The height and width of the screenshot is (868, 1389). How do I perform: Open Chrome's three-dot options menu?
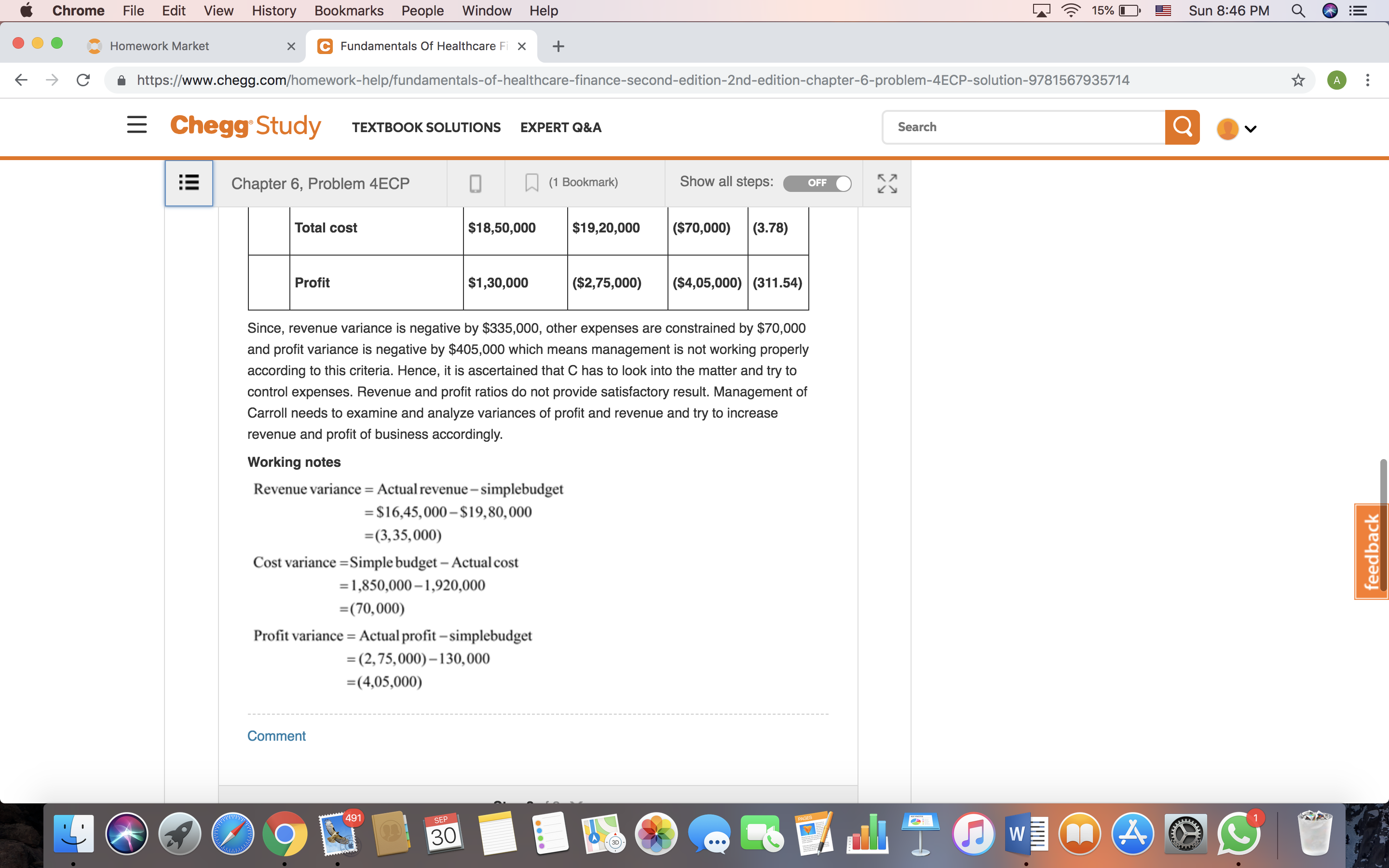pyautogui.click(x=1368, y=80)
